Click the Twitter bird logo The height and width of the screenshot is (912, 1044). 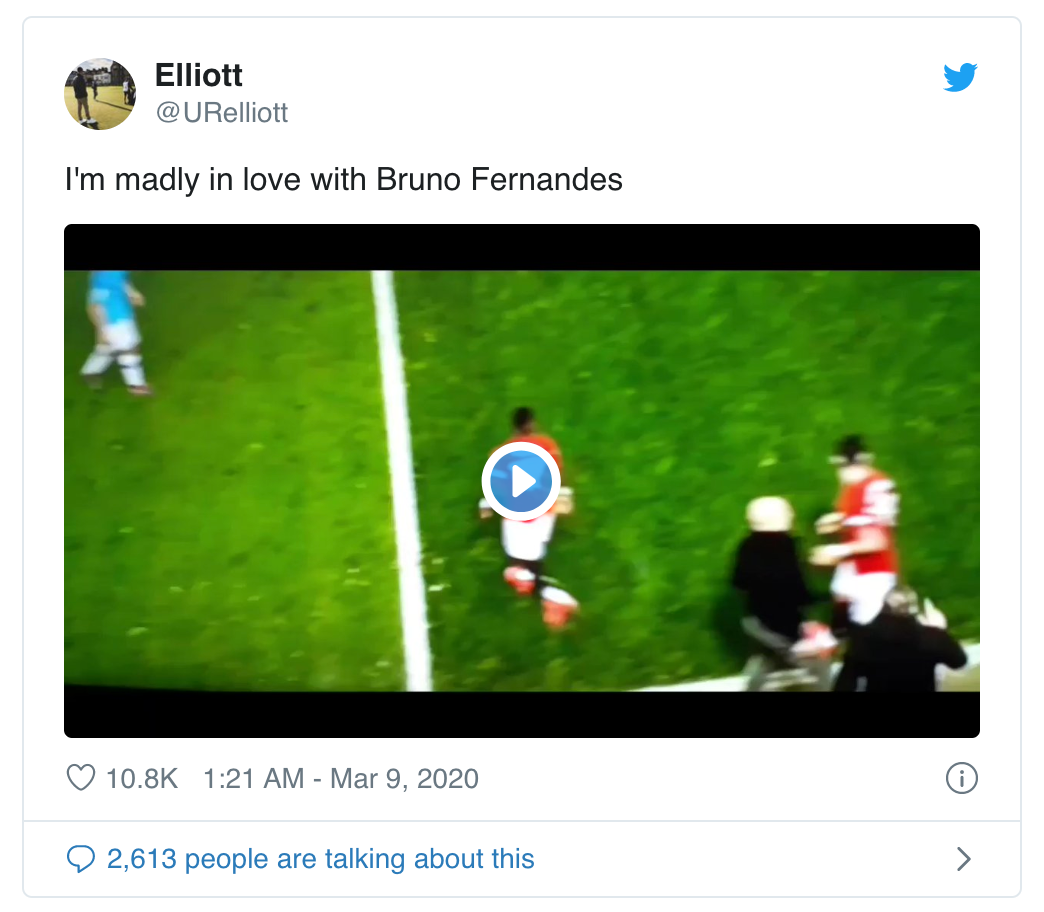click(x=959, y=76)
